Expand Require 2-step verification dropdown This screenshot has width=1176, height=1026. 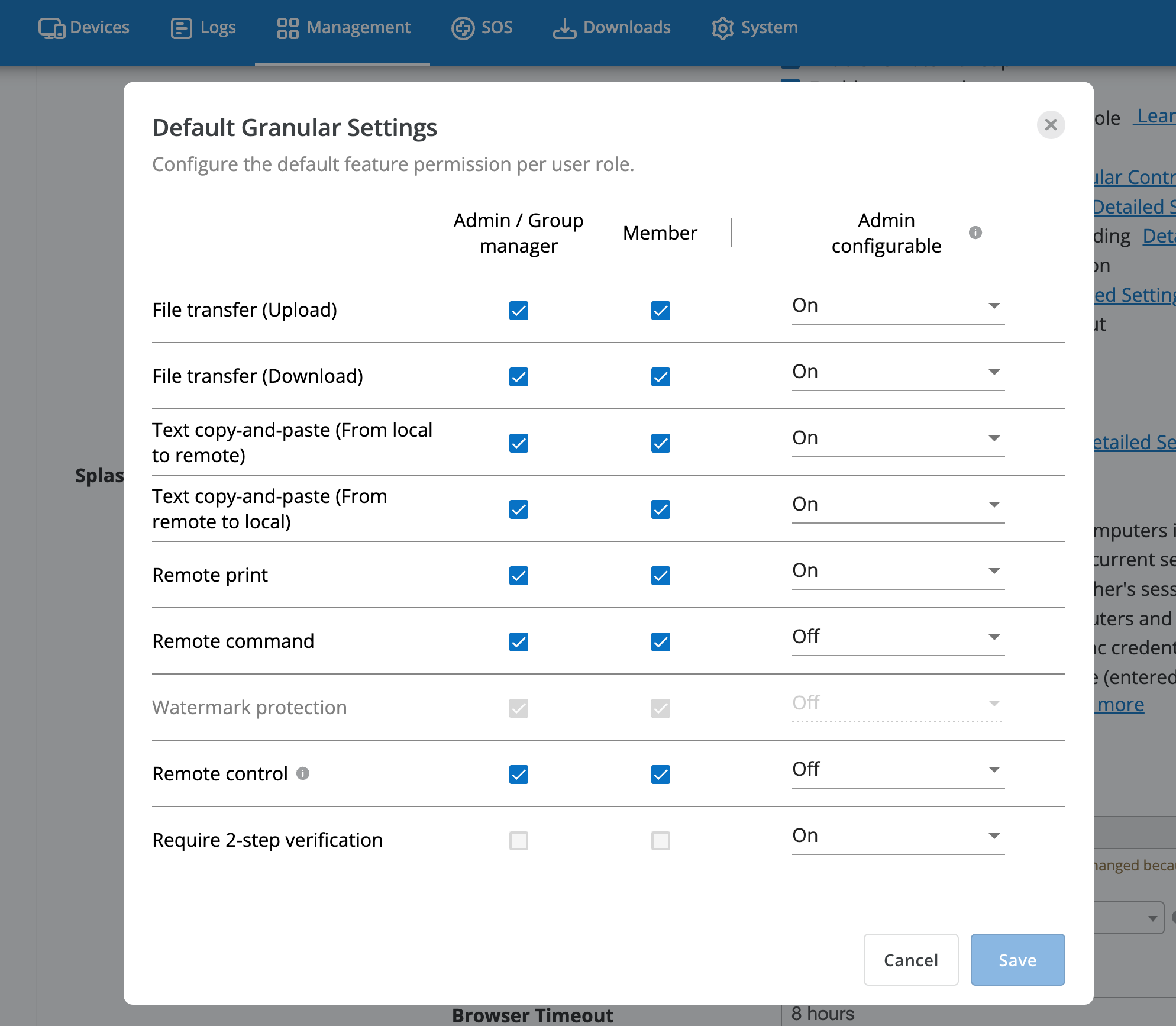tap(898, 837)
